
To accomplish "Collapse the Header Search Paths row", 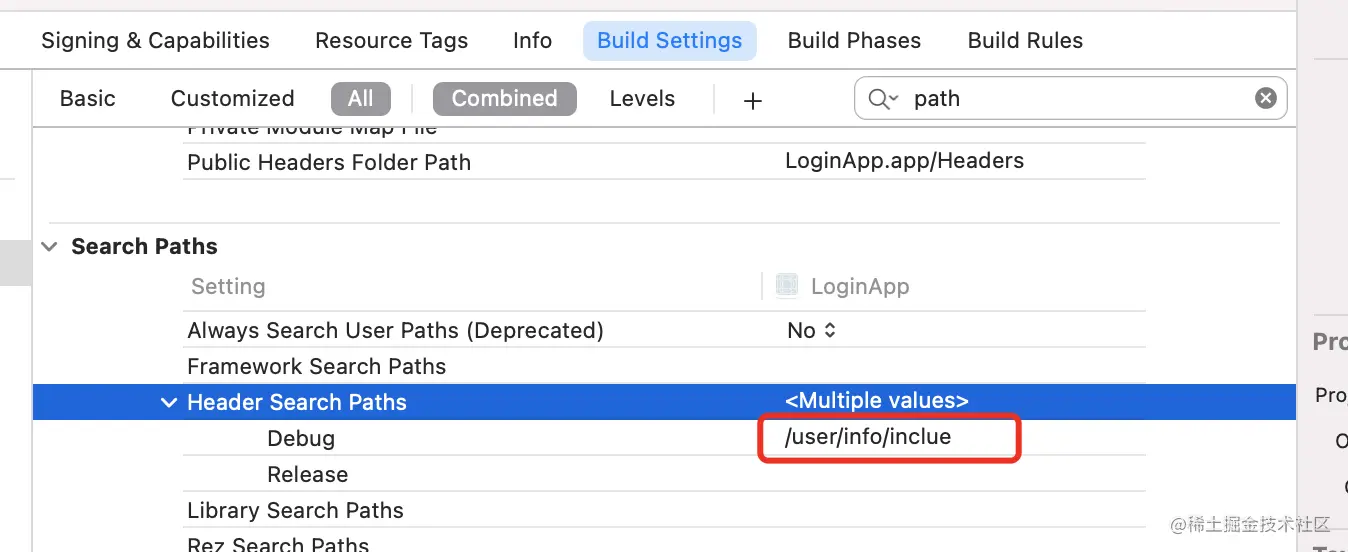I will 168,402.
